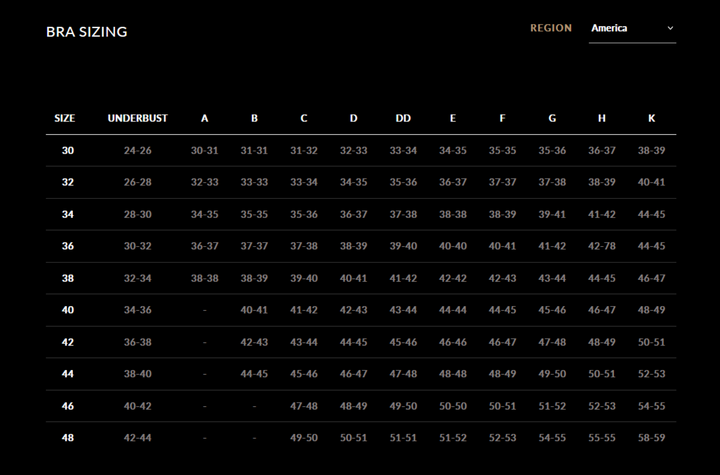Click the 42-78 value in row 36
This screenshot has width=720, height=475.
602,246
